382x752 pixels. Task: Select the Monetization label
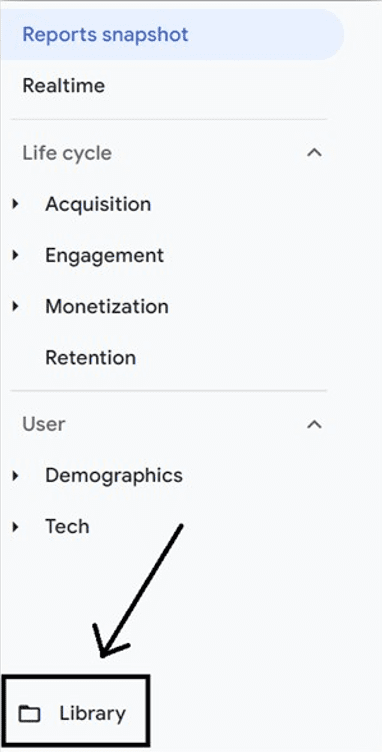click(107, 306)
